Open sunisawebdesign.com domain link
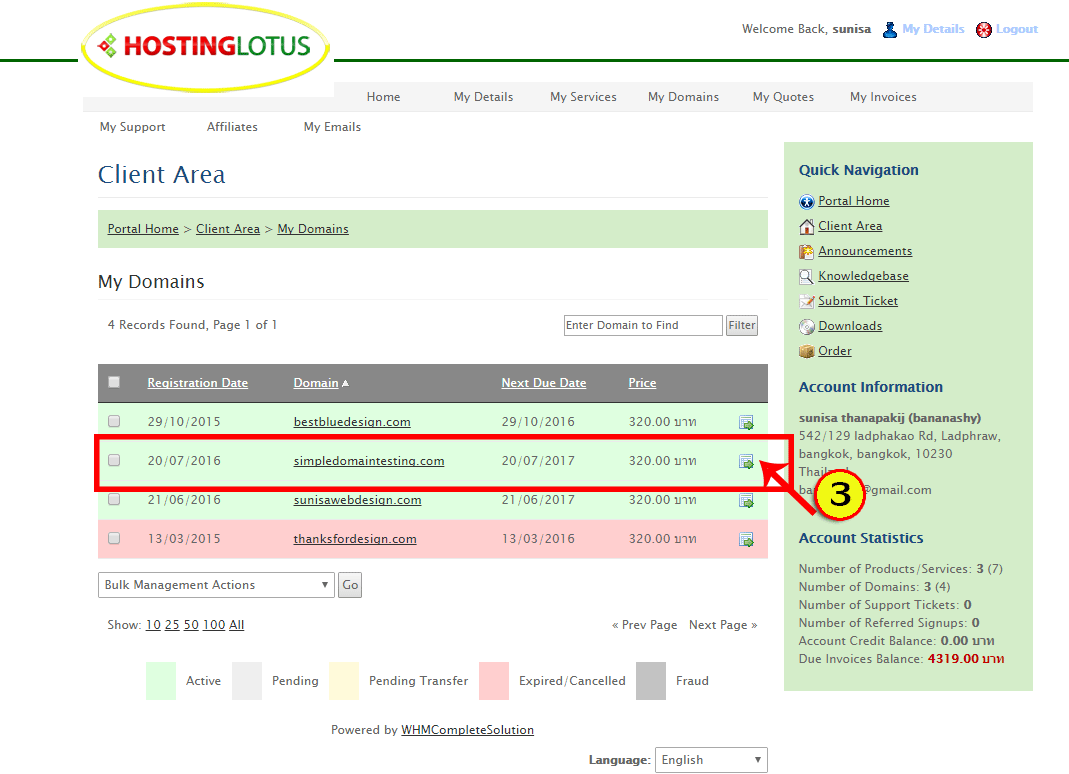 [x=357, y=500]
